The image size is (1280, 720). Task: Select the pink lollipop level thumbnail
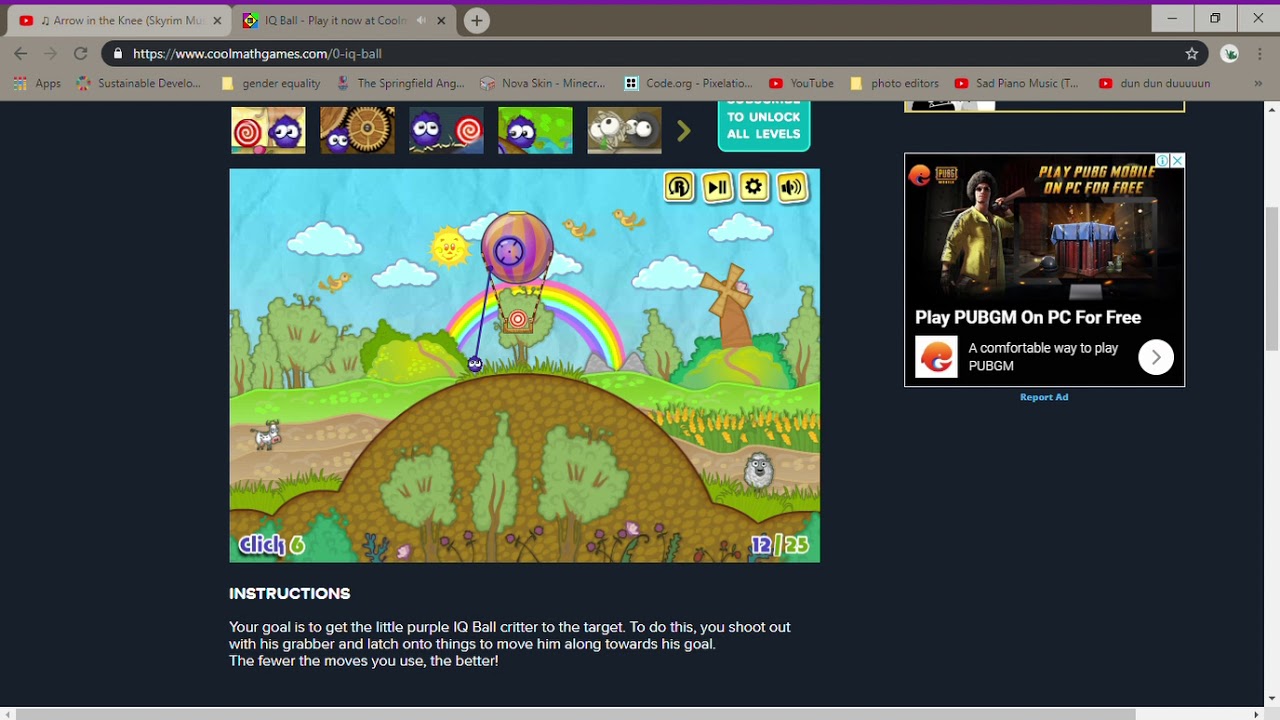coord(268,130)
